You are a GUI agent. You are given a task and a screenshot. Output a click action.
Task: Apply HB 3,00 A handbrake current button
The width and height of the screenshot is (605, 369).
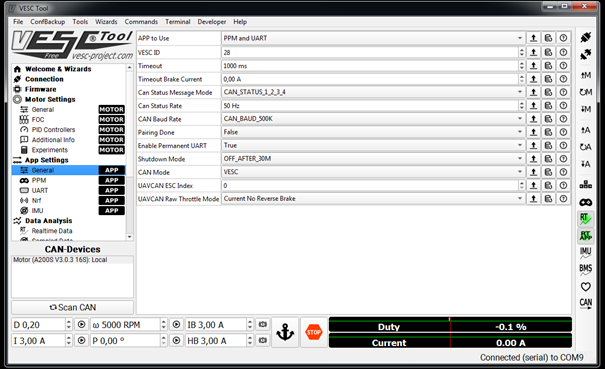pos(263,340)
